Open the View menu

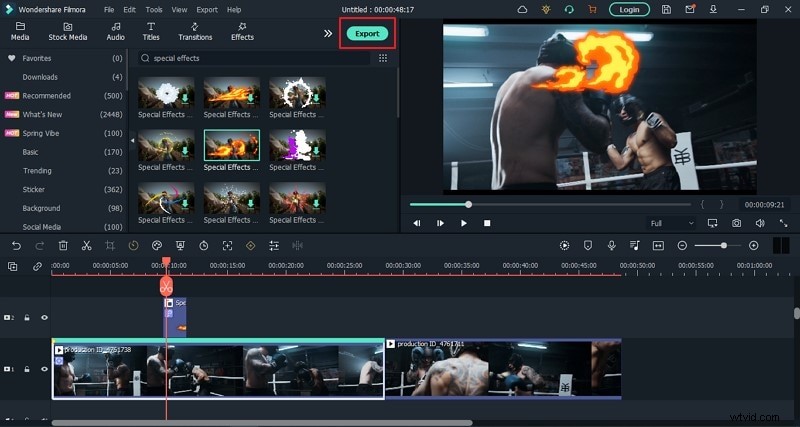tap(179, 10)
